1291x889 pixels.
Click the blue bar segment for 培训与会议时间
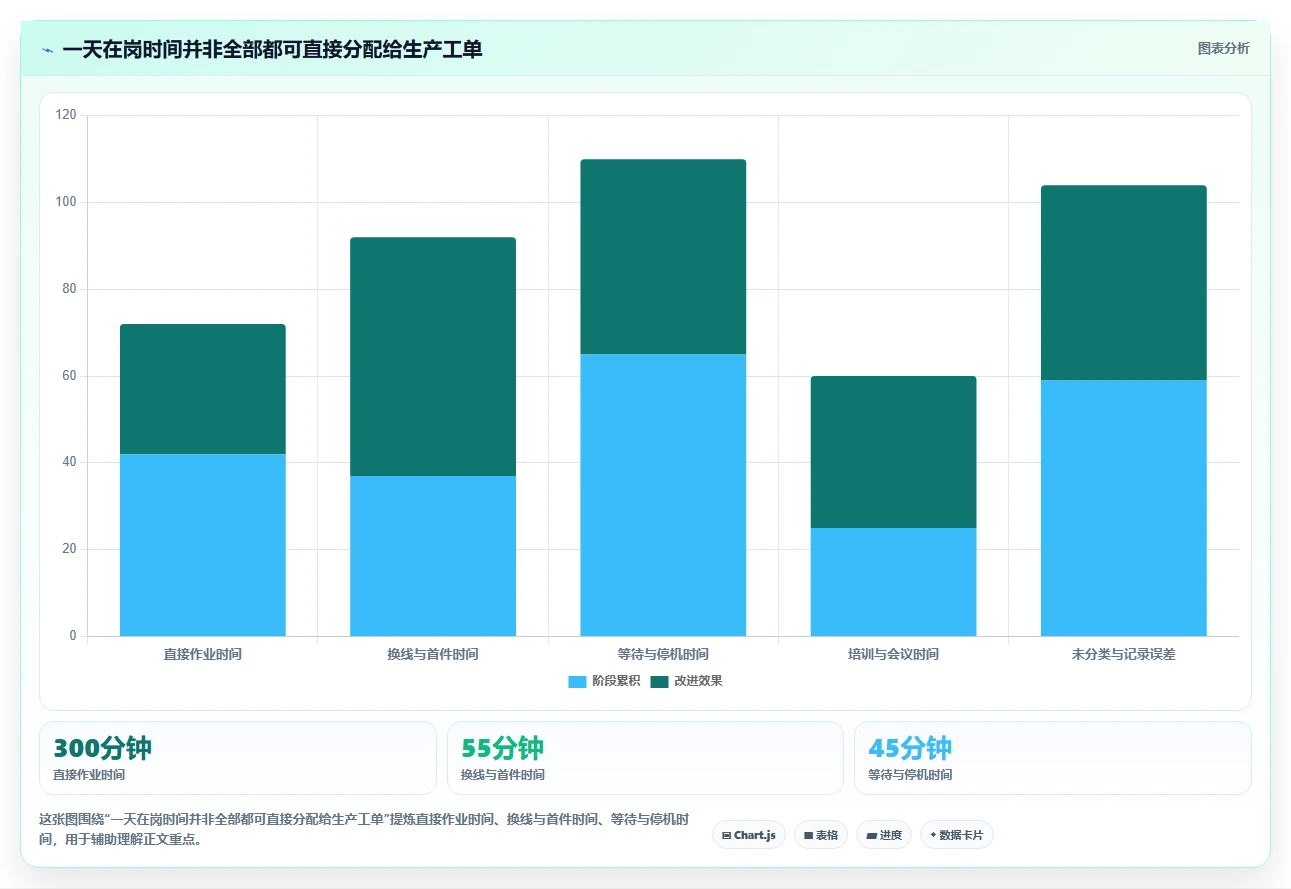coord(893,582)
